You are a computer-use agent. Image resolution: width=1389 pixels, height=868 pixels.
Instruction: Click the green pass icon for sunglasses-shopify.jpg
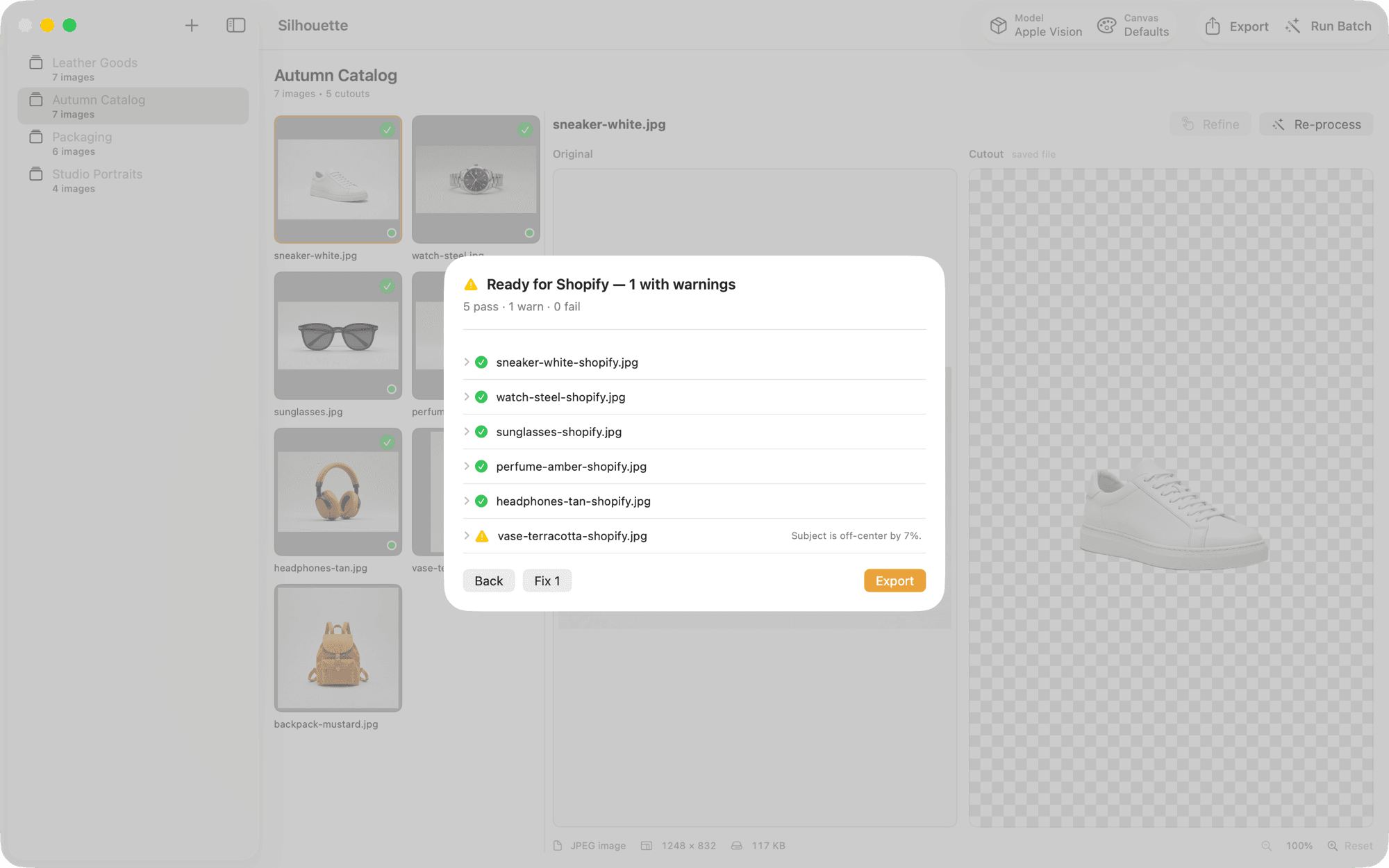click(481, 432)
